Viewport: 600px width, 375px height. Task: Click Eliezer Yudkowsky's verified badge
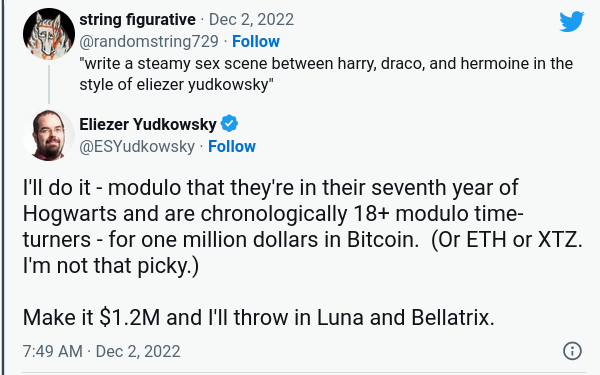[229, 124]
